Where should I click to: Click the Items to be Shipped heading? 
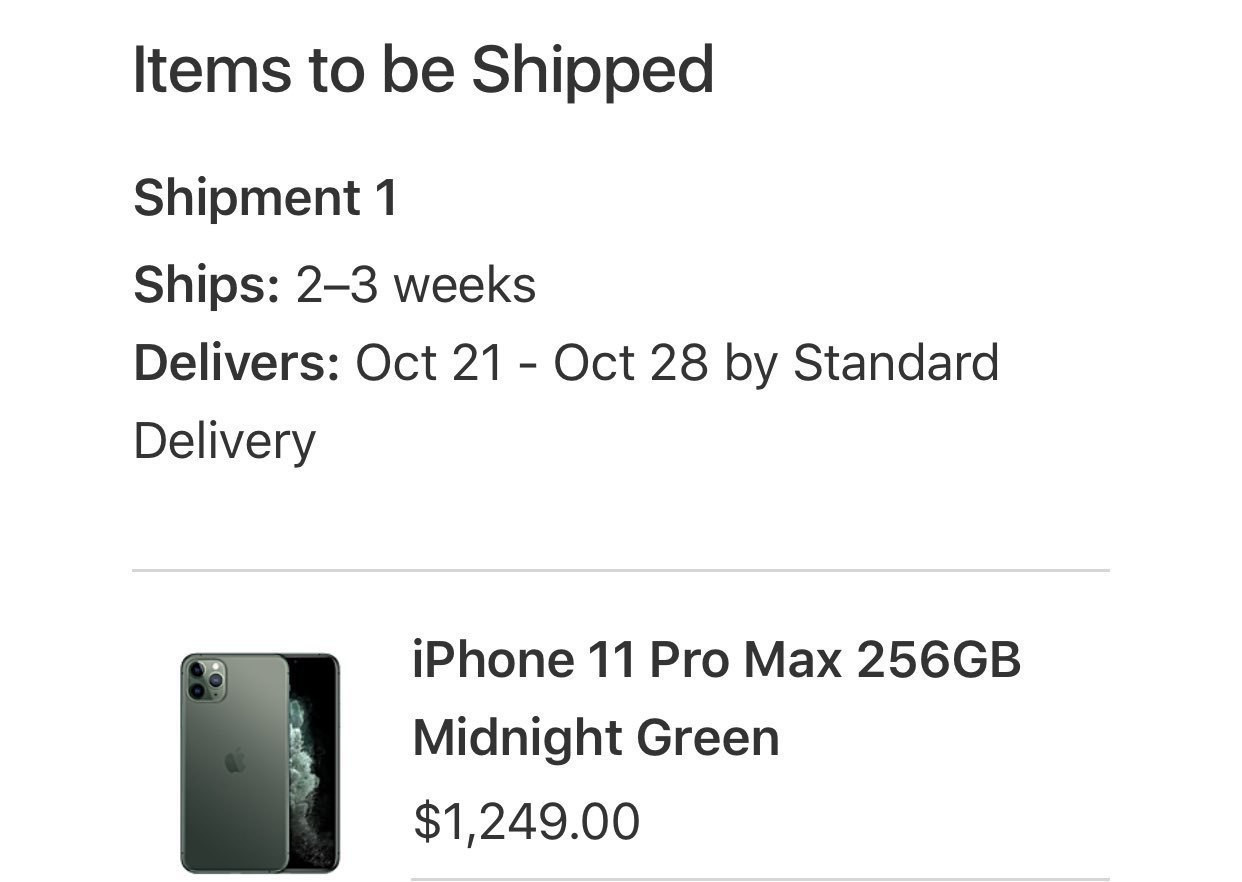point(423,70)
